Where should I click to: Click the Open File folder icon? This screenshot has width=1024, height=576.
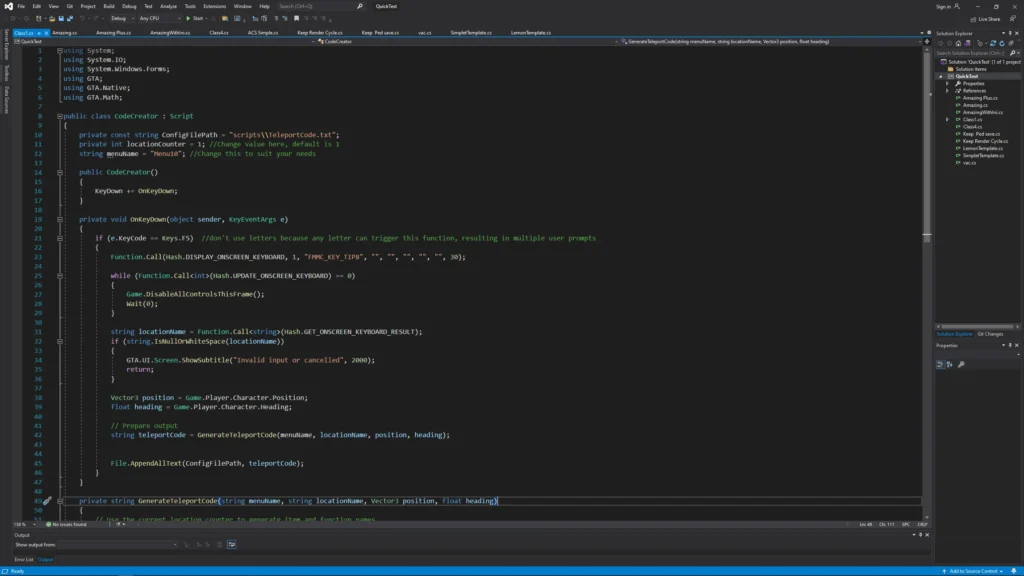[x=52, y=18]
